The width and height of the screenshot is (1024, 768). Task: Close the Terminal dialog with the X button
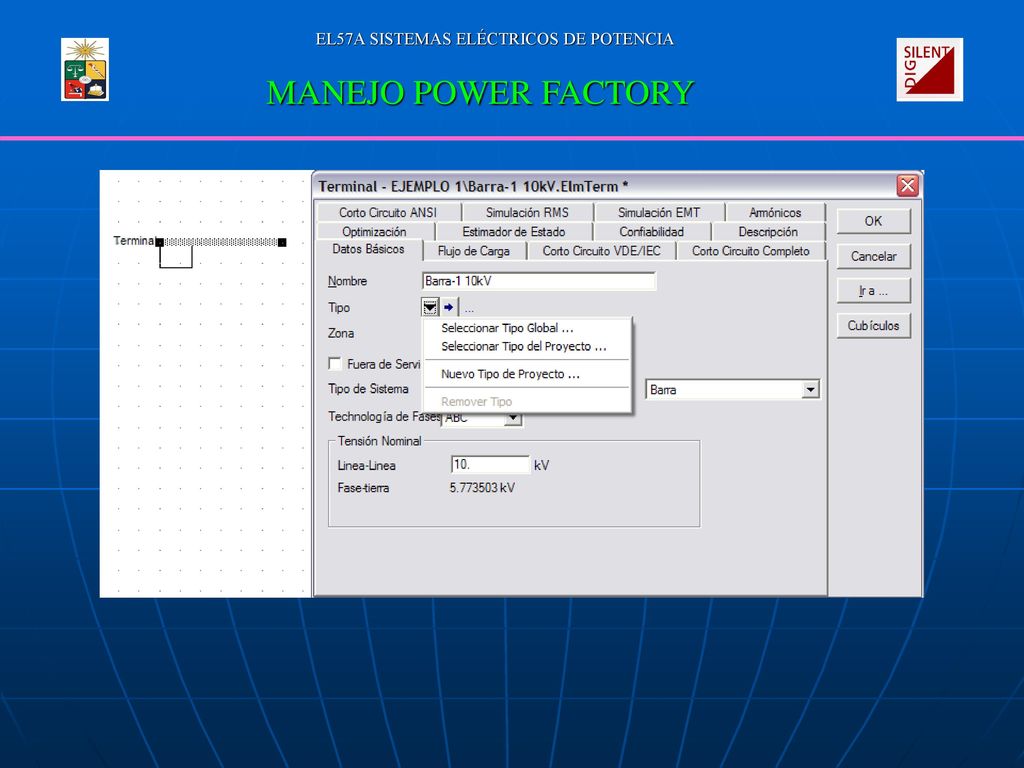coord(907,186)
